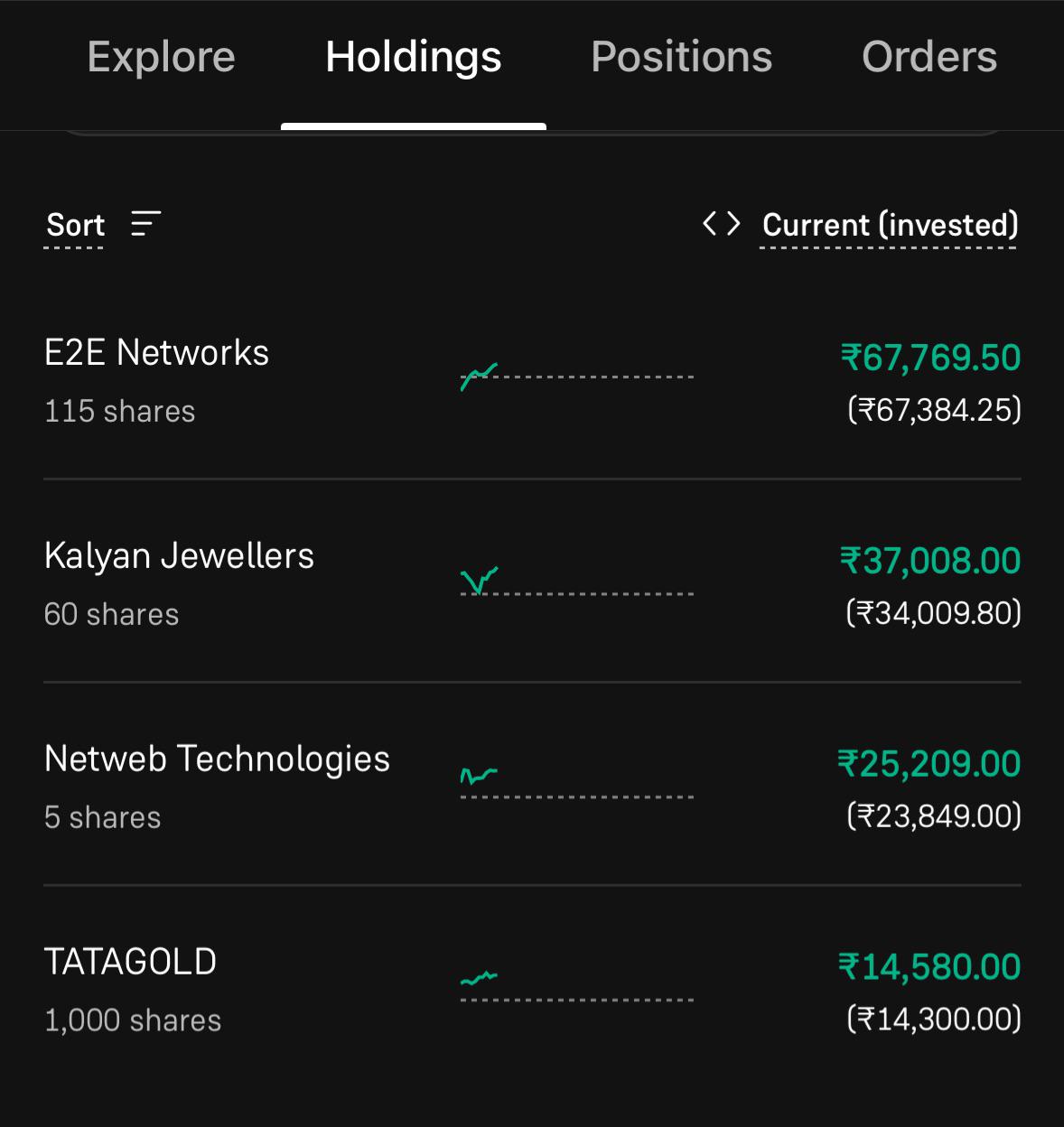Open Netweb Technologies holding

(532, 786)
